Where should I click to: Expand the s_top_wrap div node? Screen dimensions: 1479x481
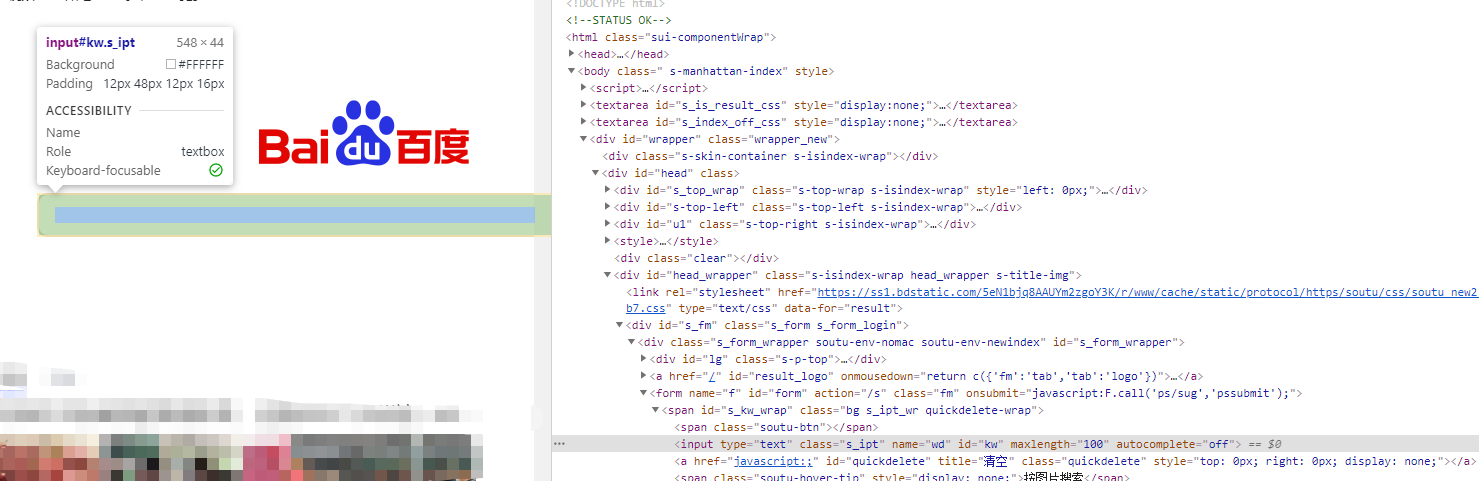tap(608, 190)
